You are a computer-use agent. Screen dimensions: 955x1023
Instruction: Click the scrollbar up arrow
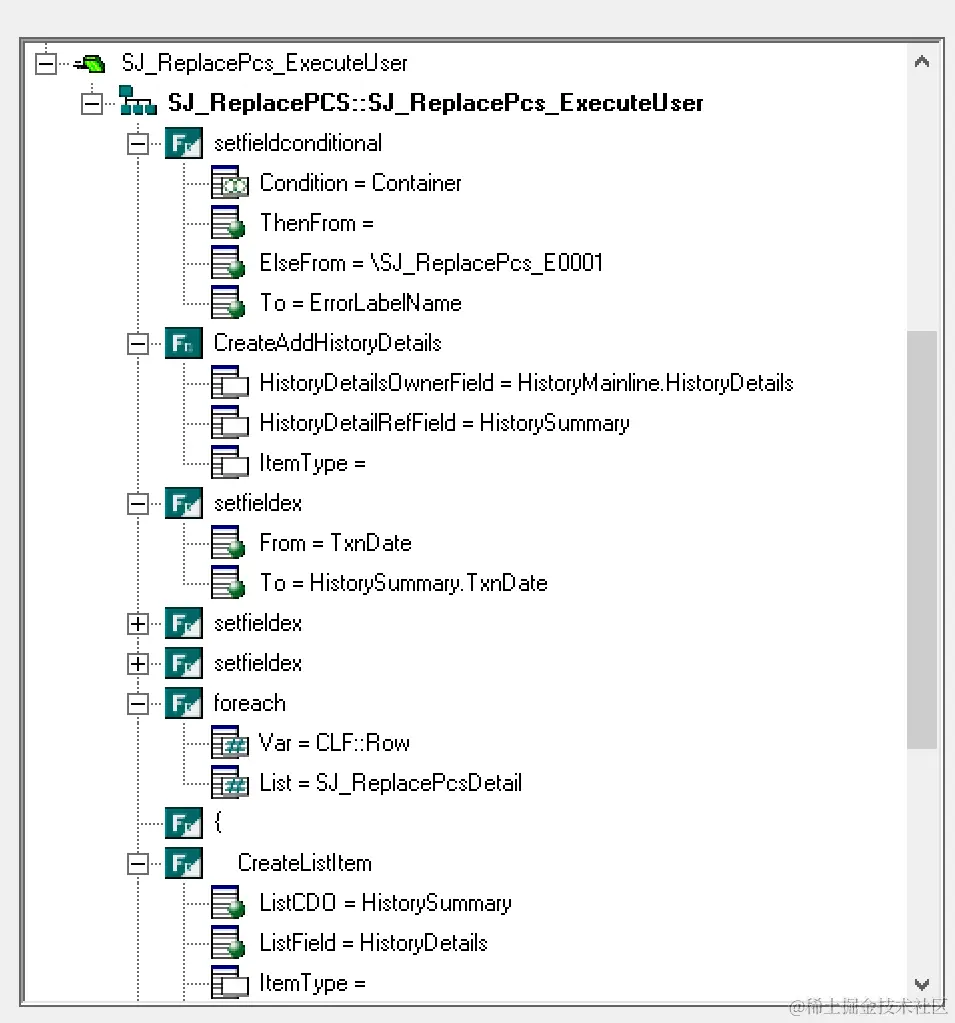tap(922, 61)
